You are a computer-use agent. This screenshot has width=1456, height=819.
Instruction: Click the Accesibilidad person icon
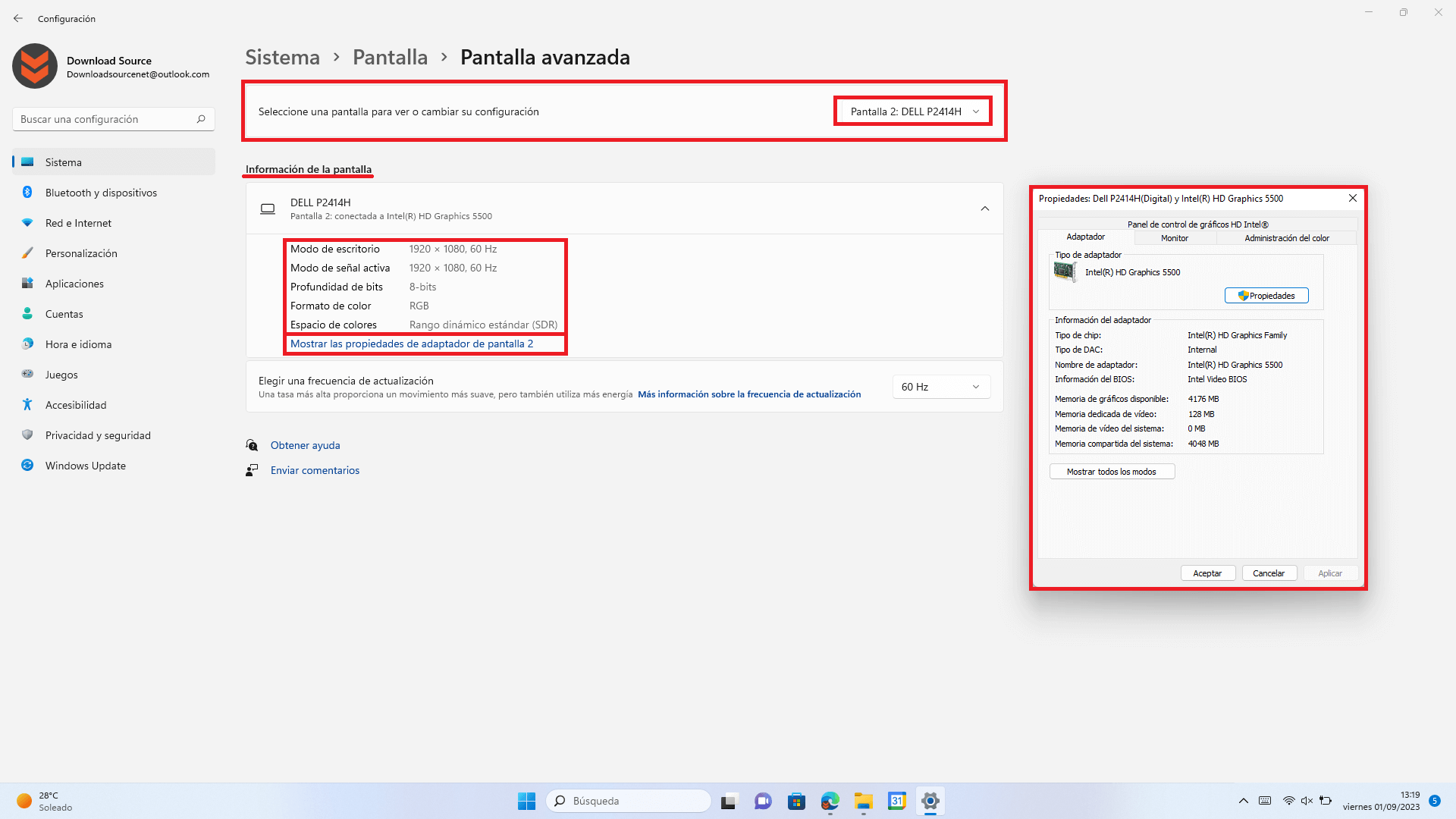(27, 404)
